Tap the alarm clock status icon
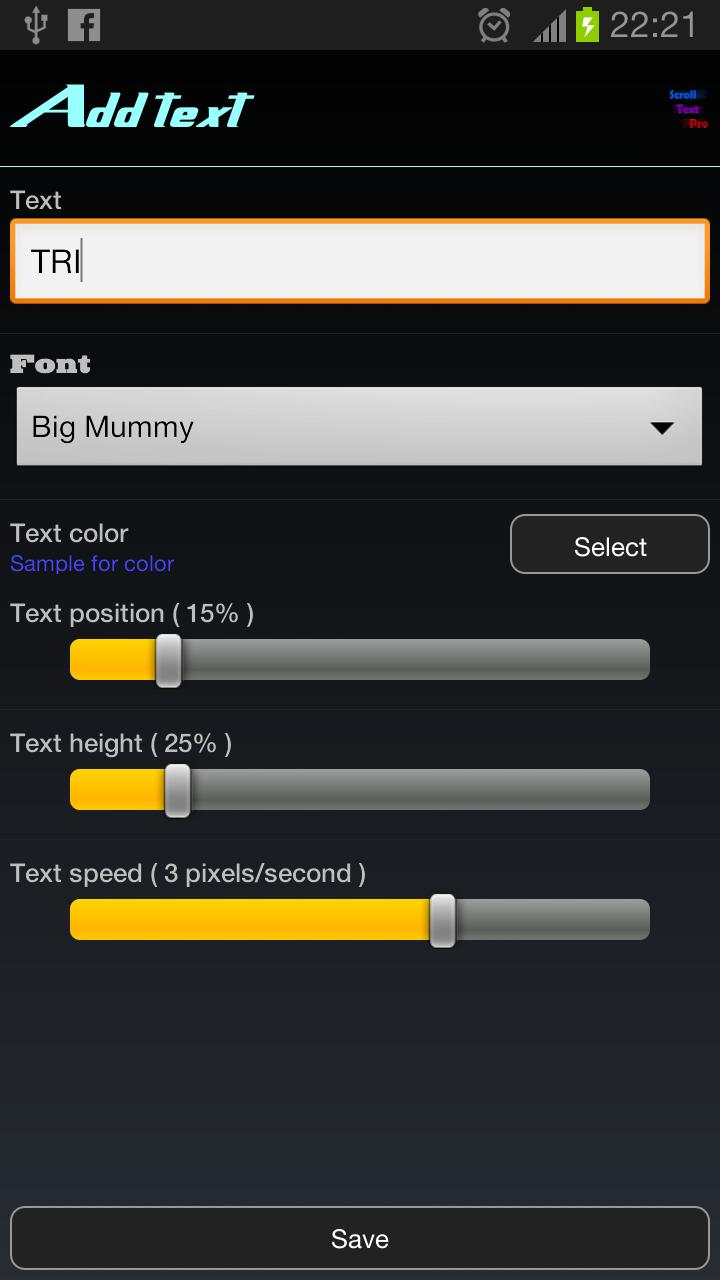720x1280 pixels. [x=494, y=25]
